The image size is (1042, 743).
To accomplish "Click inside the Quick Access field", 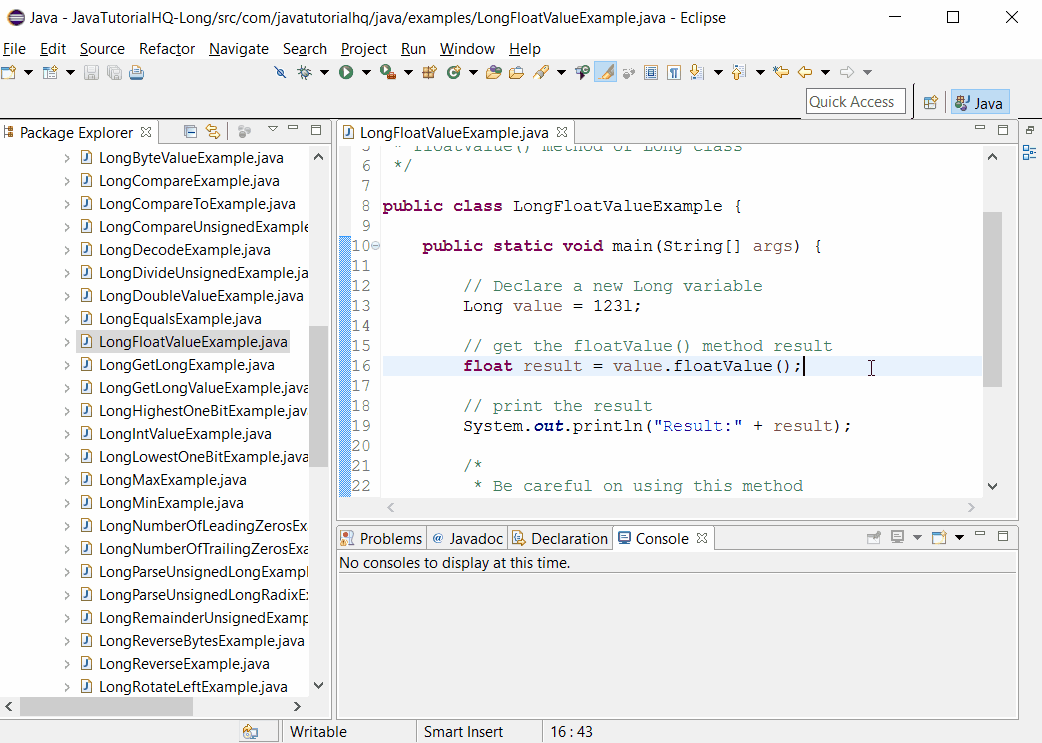I will [855, 101].
